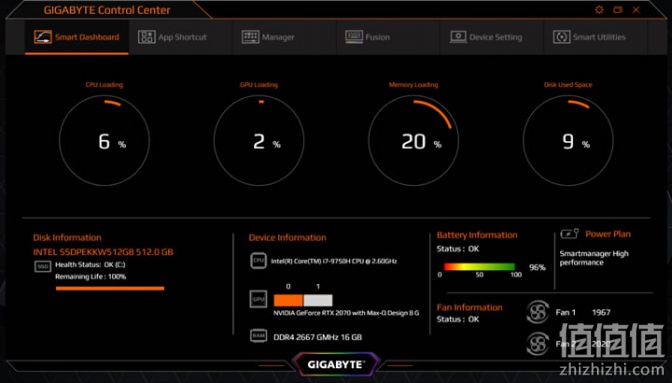The height and width of the screenshot is (383, 672).
Task: Click the CPU chip icon
Action: [258, 260]
